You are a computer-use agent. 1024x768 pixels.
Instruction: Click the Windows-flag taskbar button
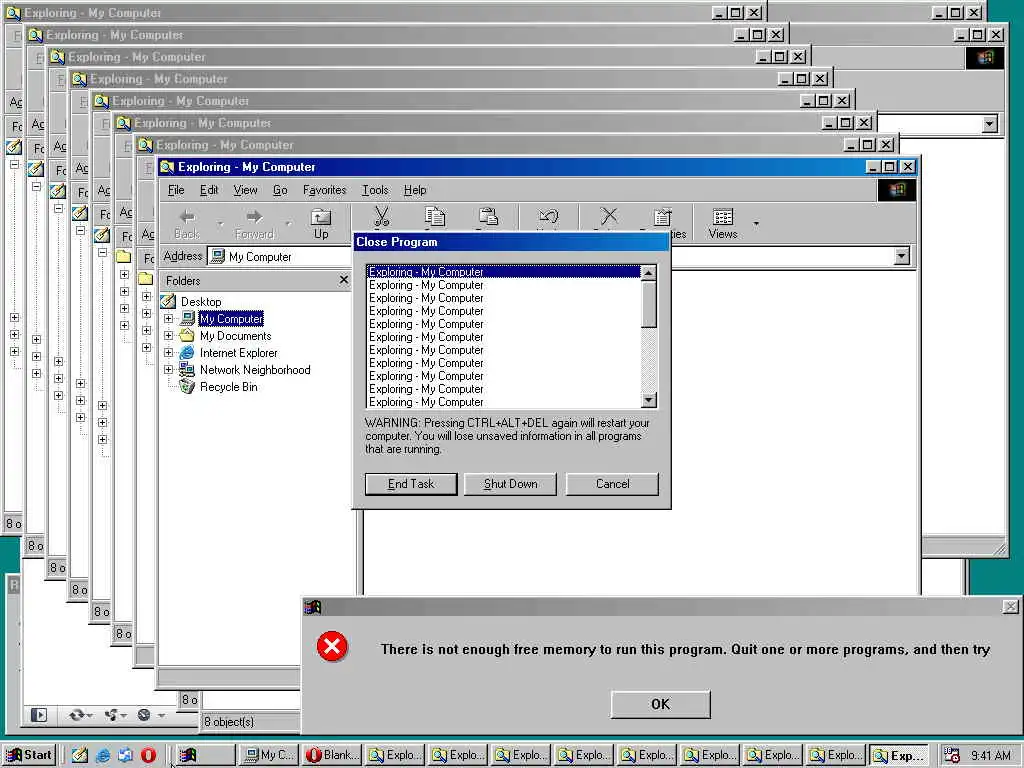tap(204, 755)
